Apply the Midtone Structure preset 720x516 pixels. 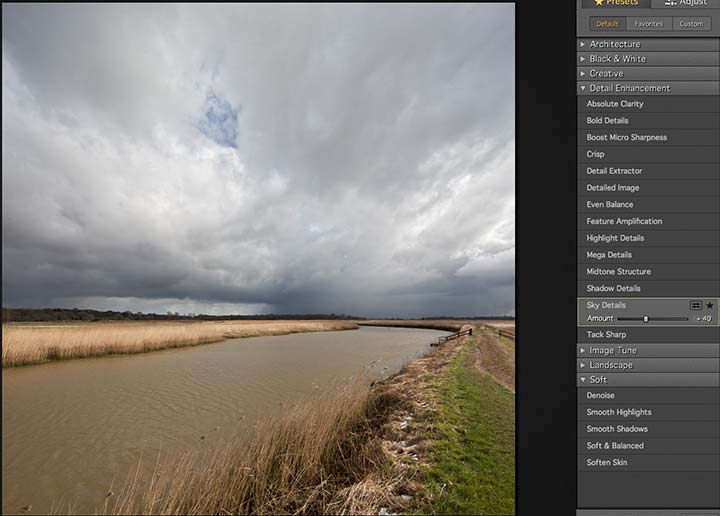(648, 271)
